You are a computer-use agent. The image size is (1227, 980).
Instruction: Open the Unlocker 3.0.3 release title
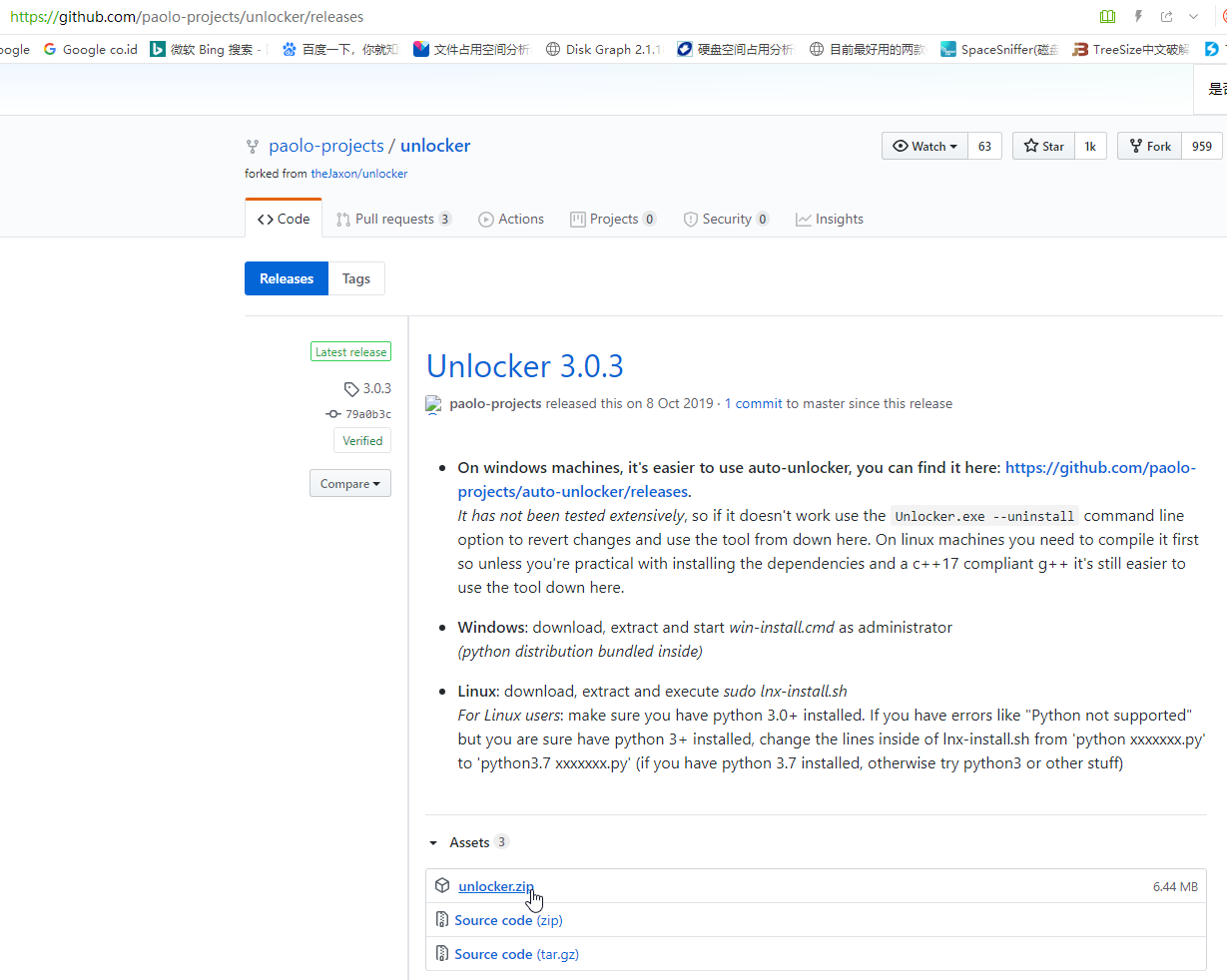525,366
